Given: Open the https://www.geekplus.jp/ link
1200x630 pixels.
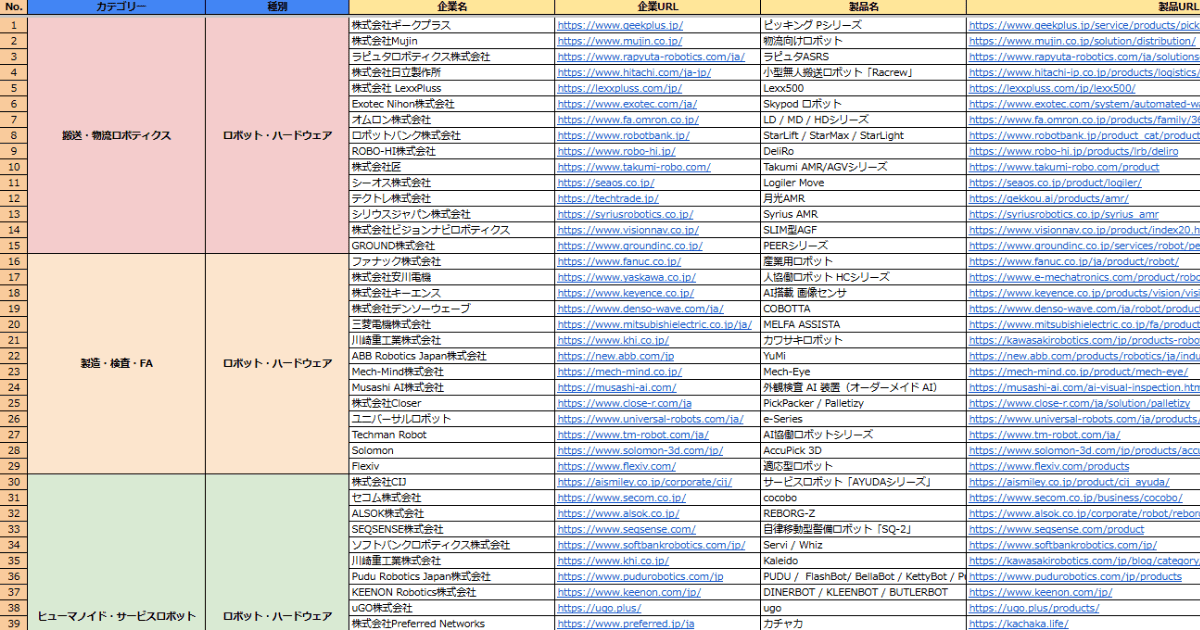Looking at the screenshot, I should (619, 25).
